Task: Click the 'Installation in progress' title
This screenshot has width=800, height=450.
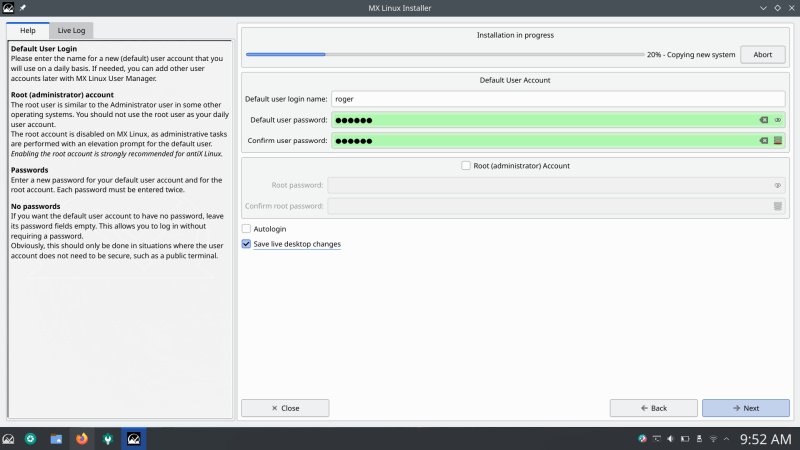Action: 515,35
